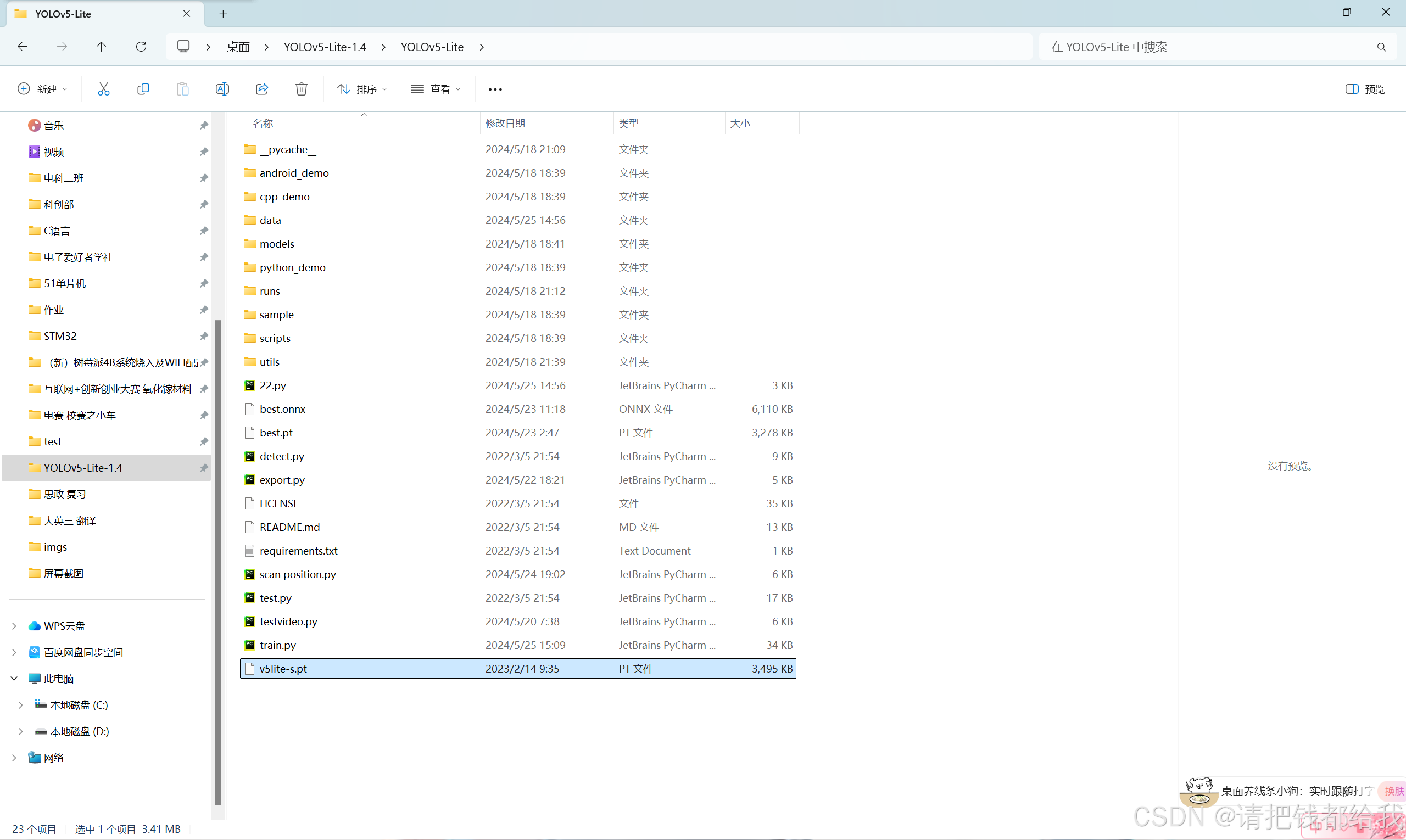Expand 本地磁盘 (C:) node

click(x=21, y=705)
